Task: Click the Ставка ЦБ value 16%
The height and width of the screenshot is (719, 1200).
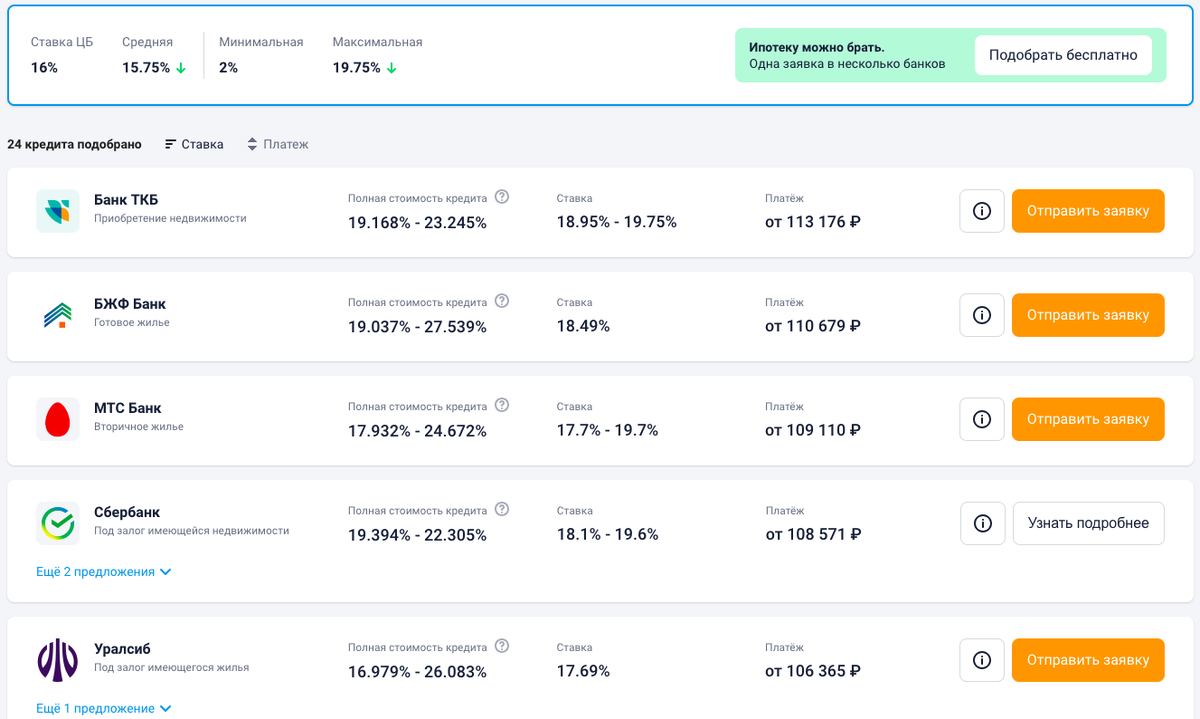Action: pyautogui.click(x=44, y=68)
